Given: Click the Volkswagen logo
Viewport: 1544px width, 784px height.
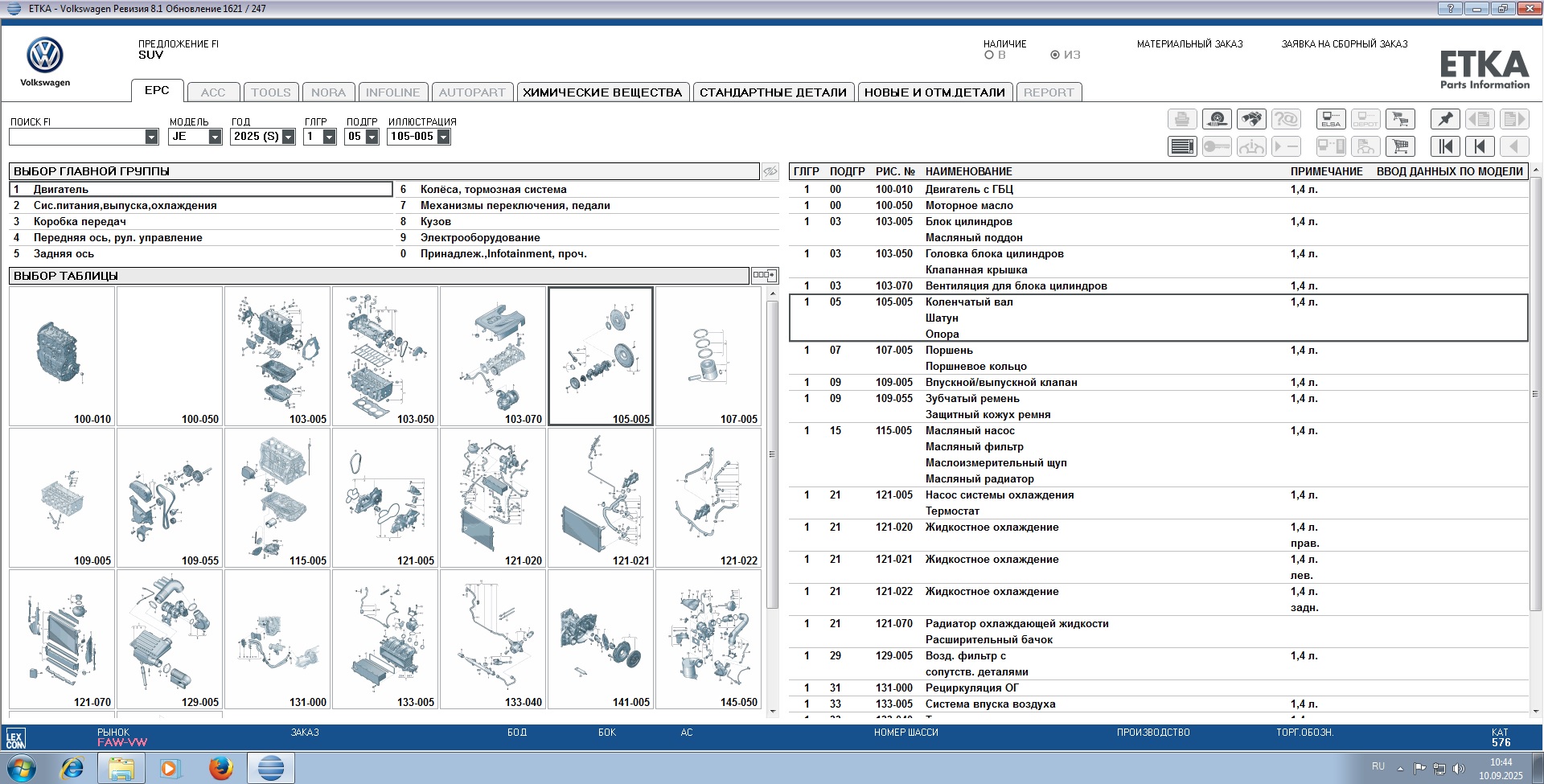Looking at the screenshot, I should pos(45,61).
